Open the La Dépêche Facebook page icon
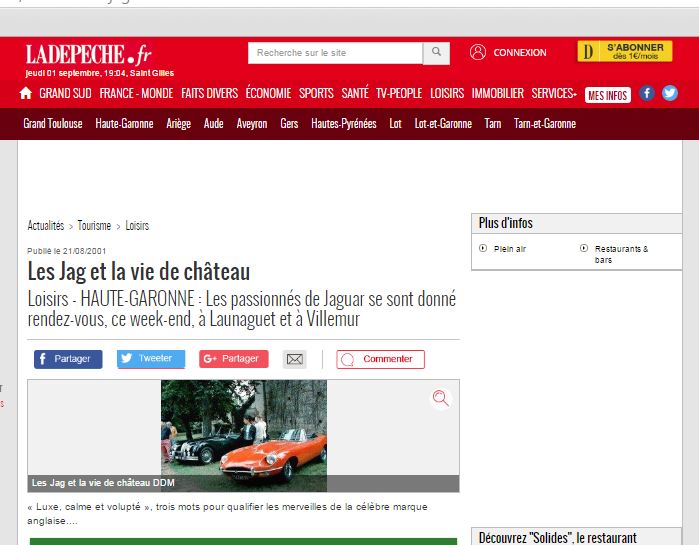 (647, 93)
